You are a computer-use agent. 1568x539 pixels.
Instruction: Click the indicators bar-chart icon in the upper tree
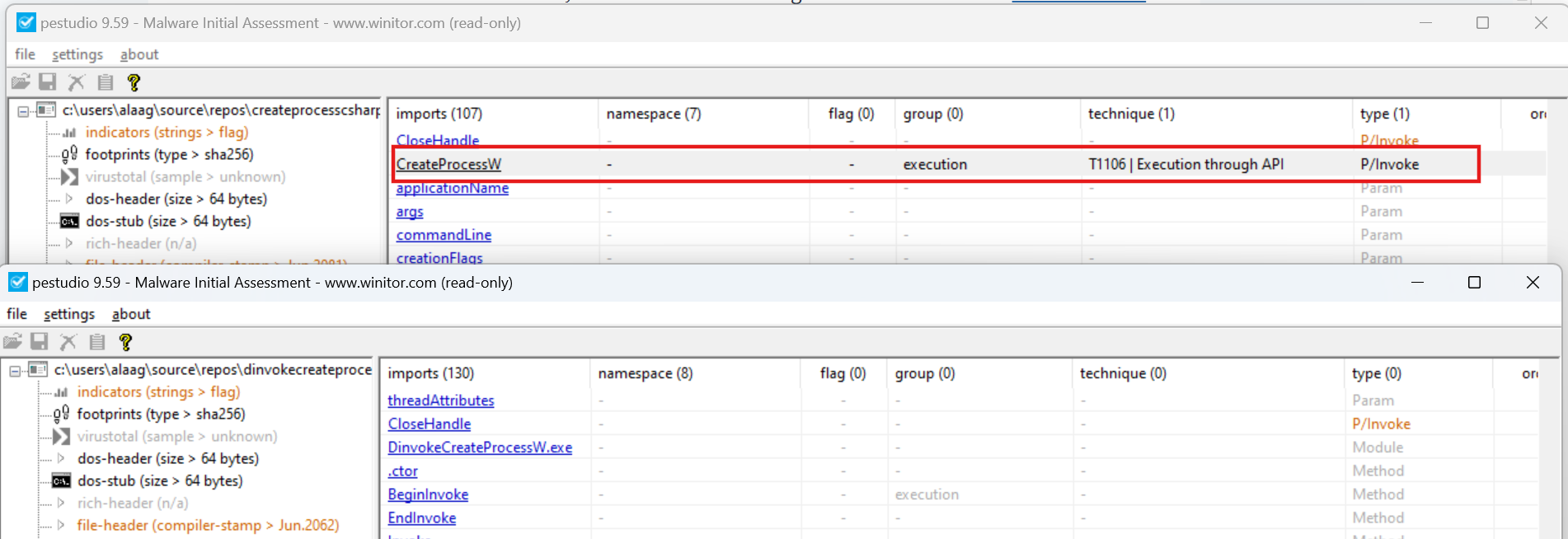coord(70,133)
